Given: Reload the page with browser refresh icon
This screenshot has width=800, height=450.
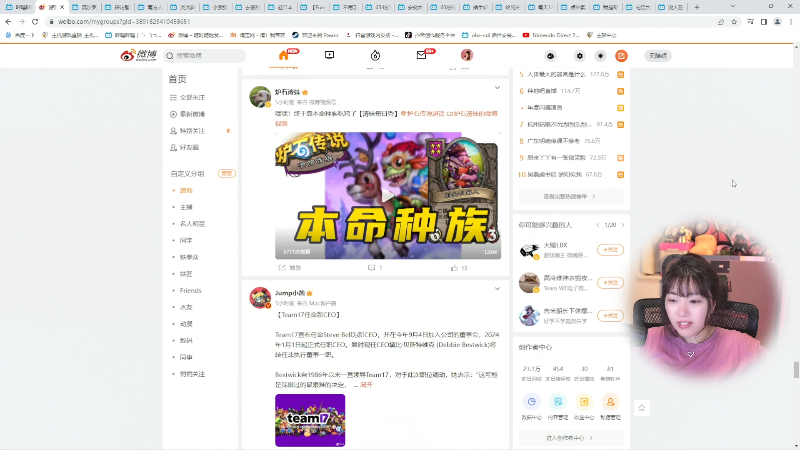Looking at the screenshot, I should pyautogui.click(x=35, y=21).
